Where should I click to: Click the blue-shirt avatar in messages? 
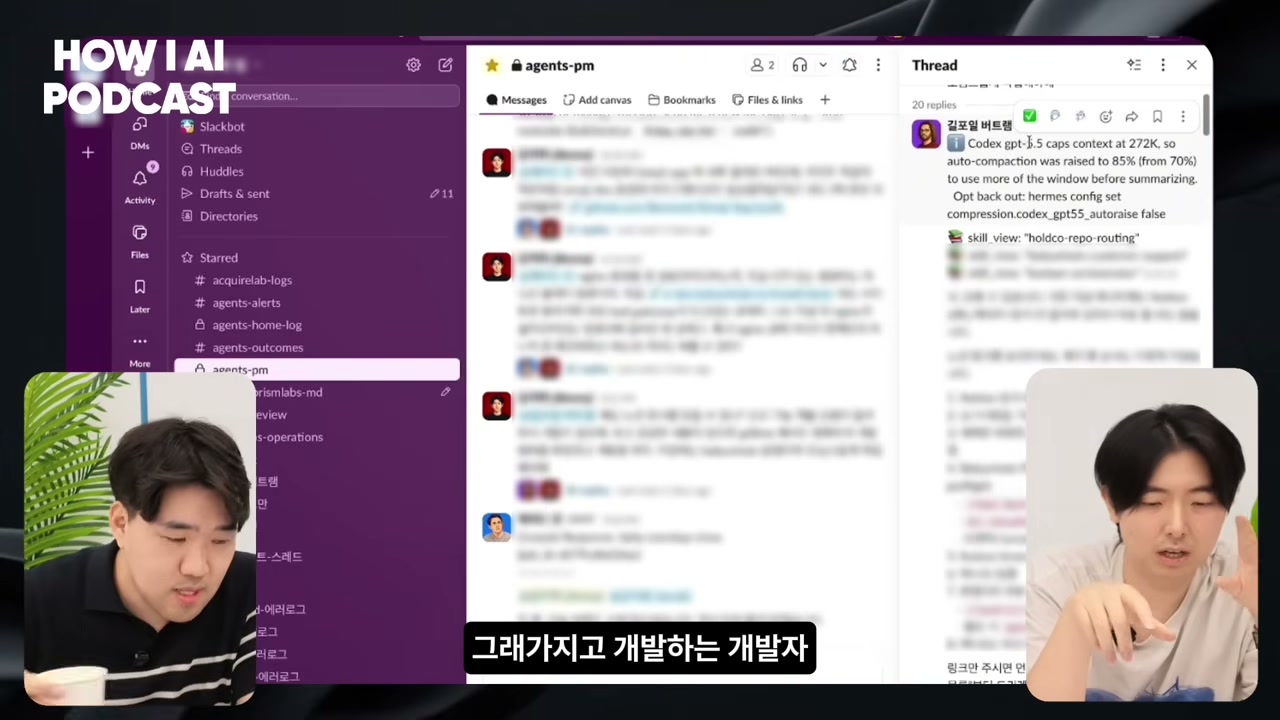point(497,527)
